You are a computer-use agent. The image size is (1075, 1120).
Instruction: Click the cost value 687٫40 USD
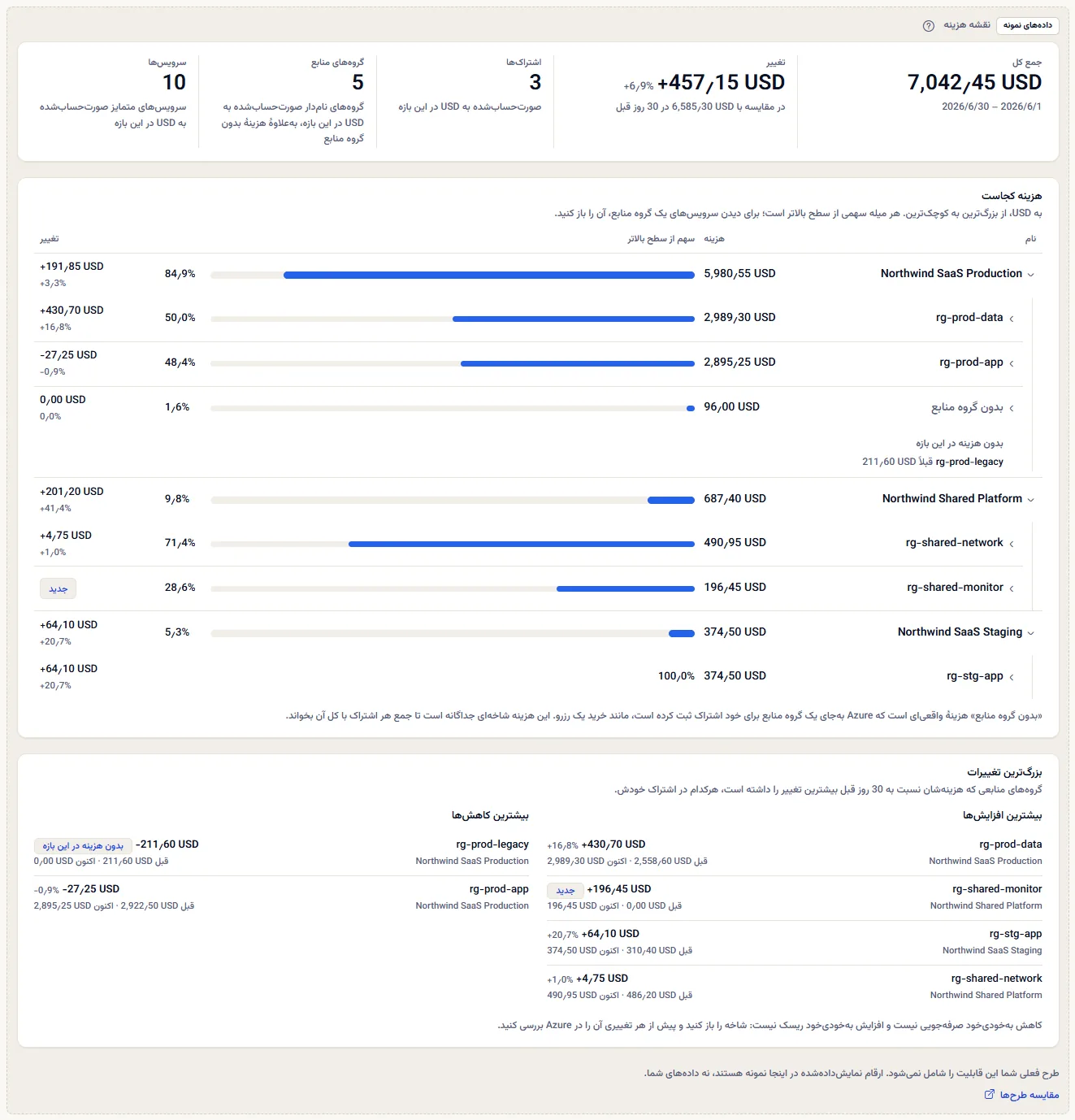coord(735,499)
